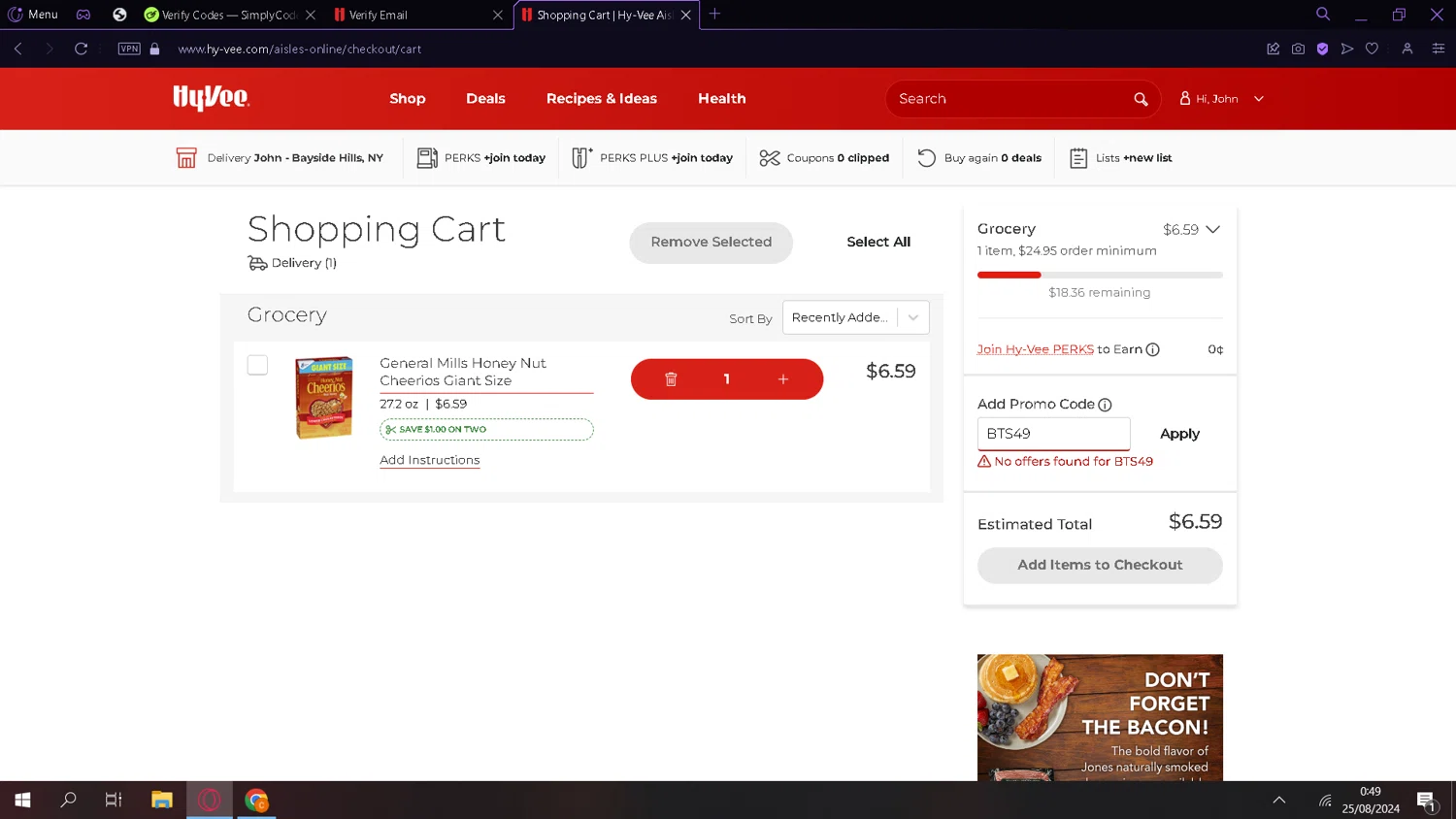The image size is (1456, 819).
Task: Click the Honey Nut Cheerios product image
Action: point(325,398)
